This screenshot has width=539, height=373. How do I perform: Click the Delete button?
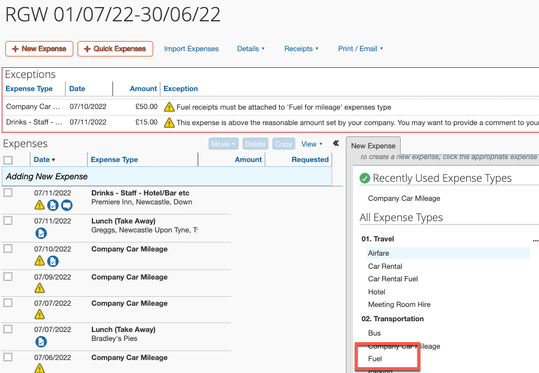click(x=255, y=144)
